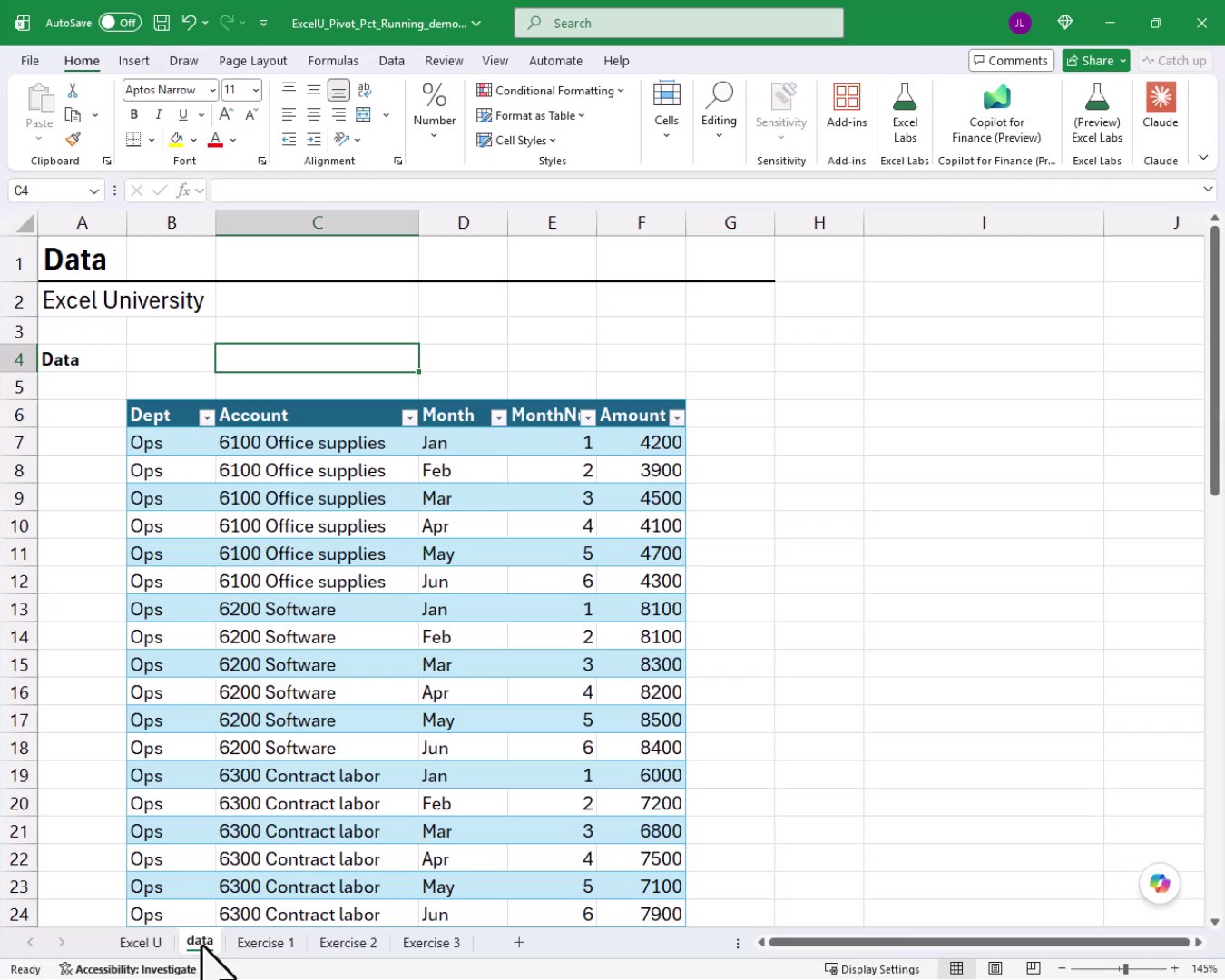The image size is (1225, 980).
Task: Open Copilot for Finance (Preview)
Action: point(996,113)
